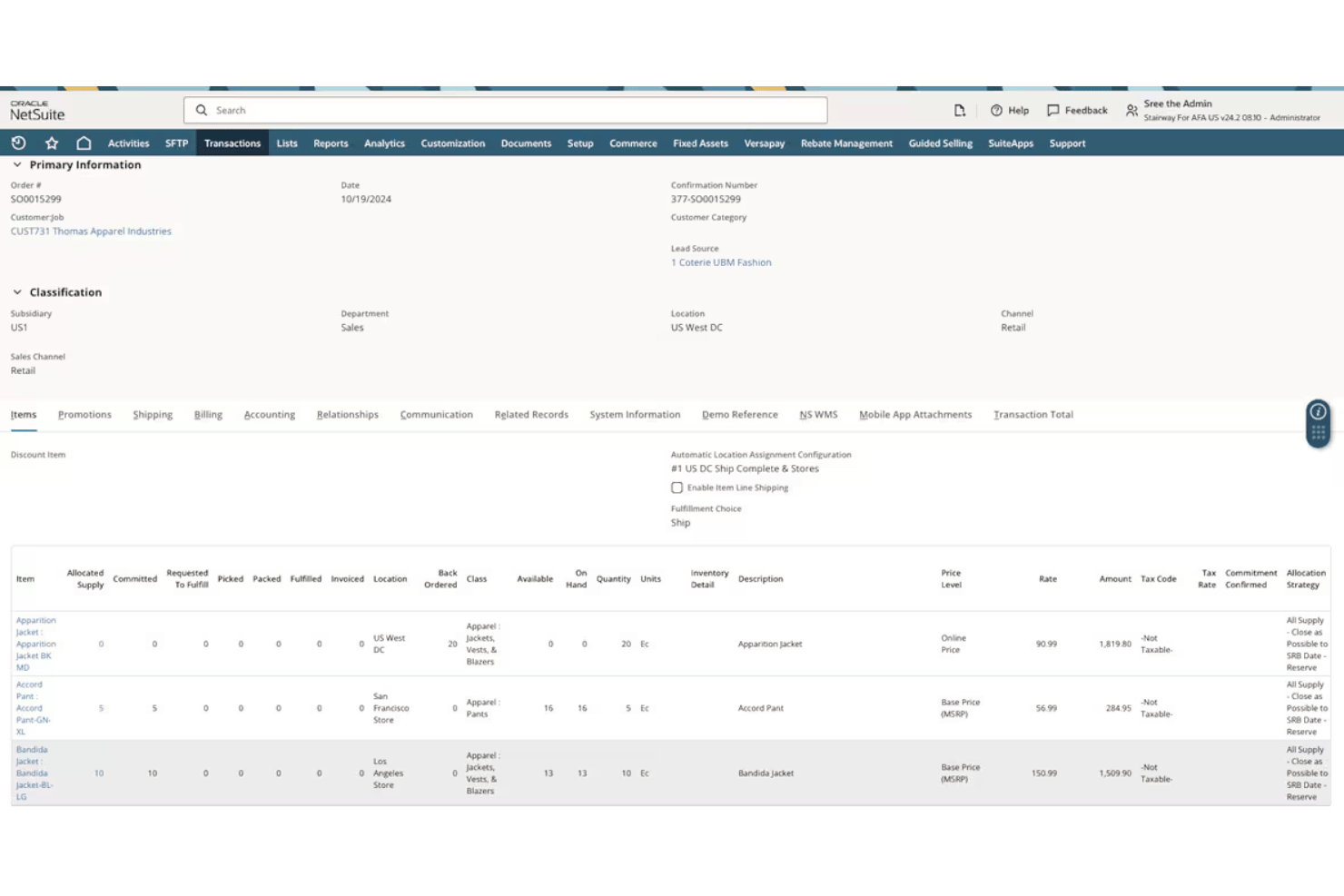Open the Transactions menu

[x=232, y=143]
